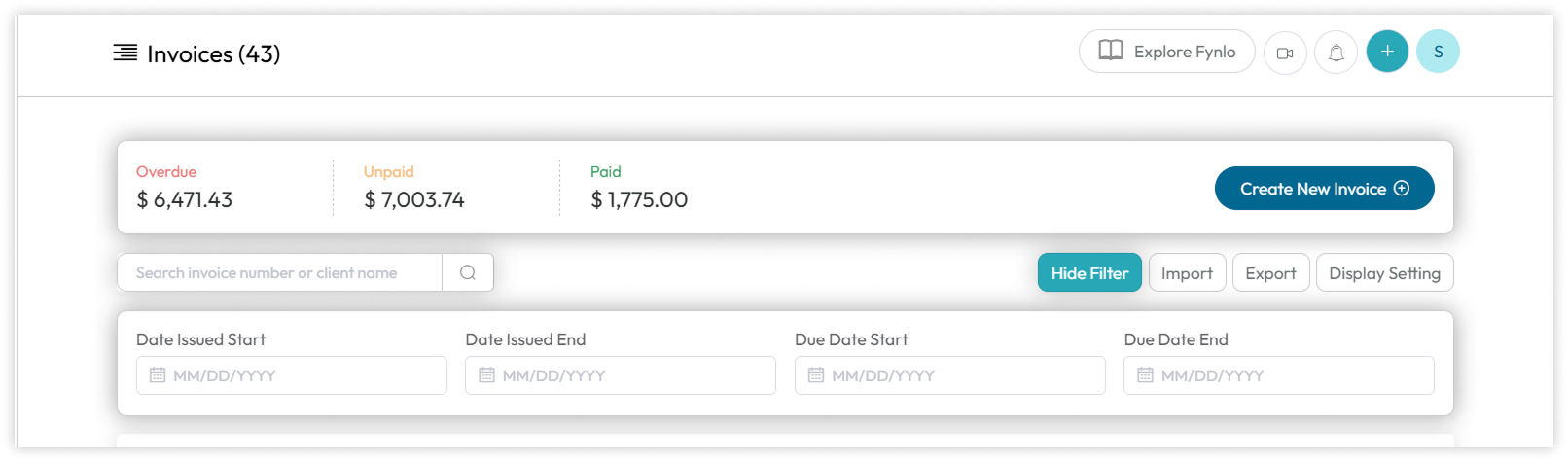Toggle the Hide Filter button

click(1089, 273)
